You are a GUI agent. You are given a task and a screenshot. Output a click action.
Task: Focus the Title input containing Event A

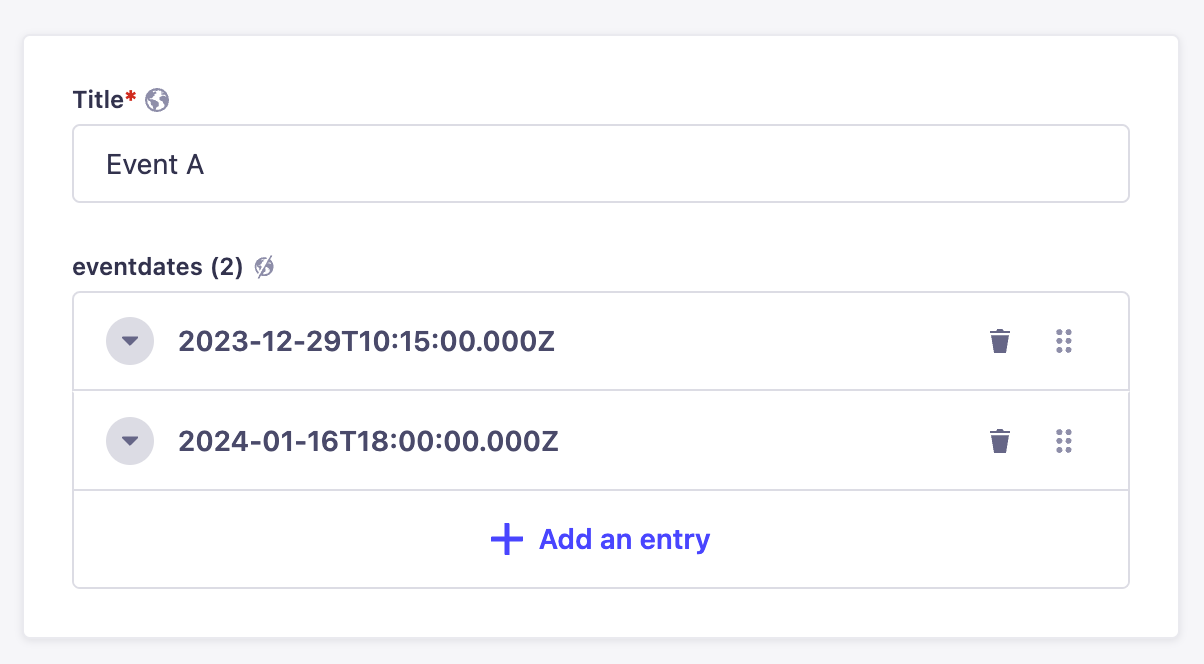coord(400,164)
